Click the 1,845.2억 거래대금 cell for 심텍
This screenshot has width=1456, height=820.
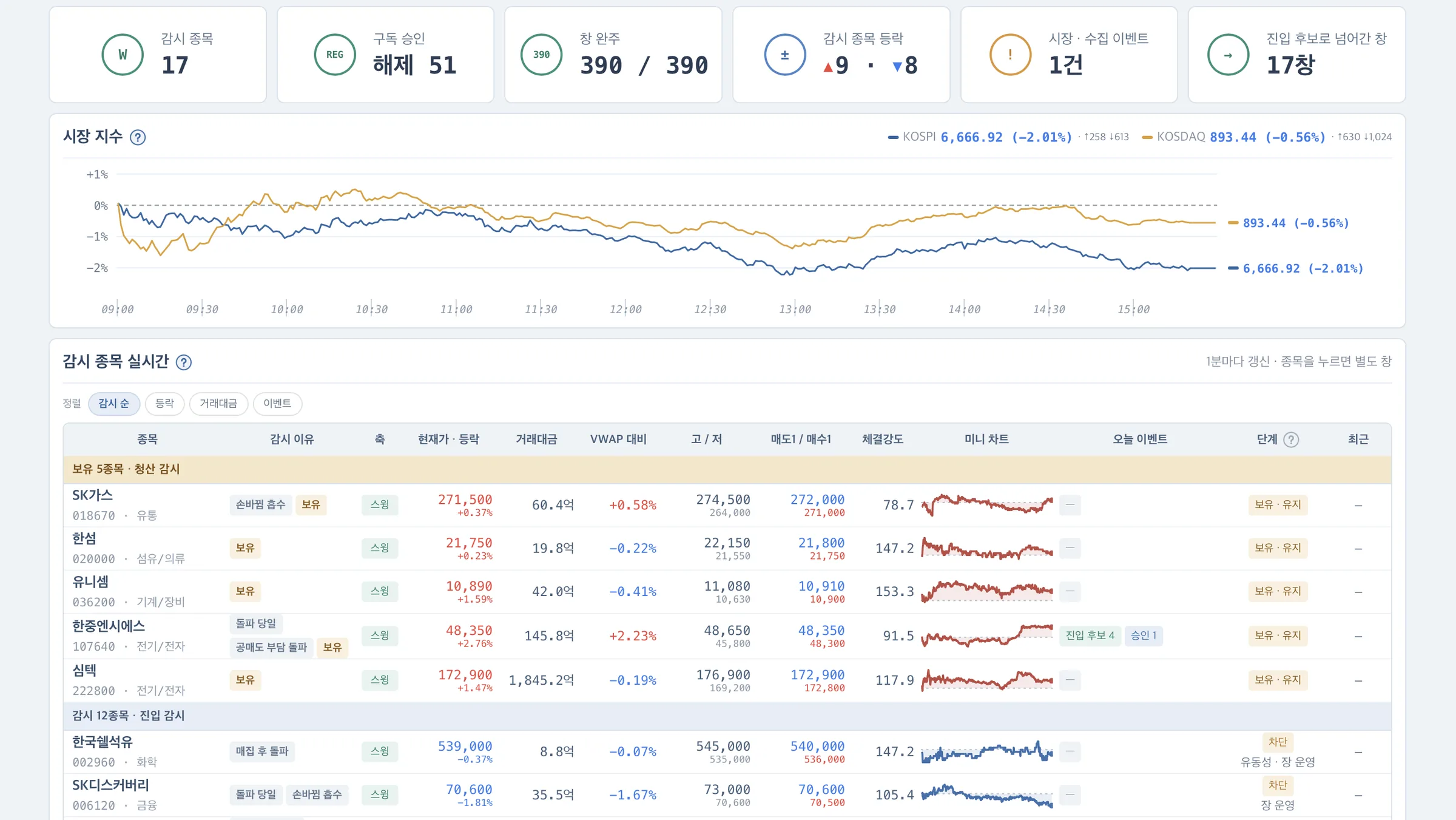click(541, 680)
